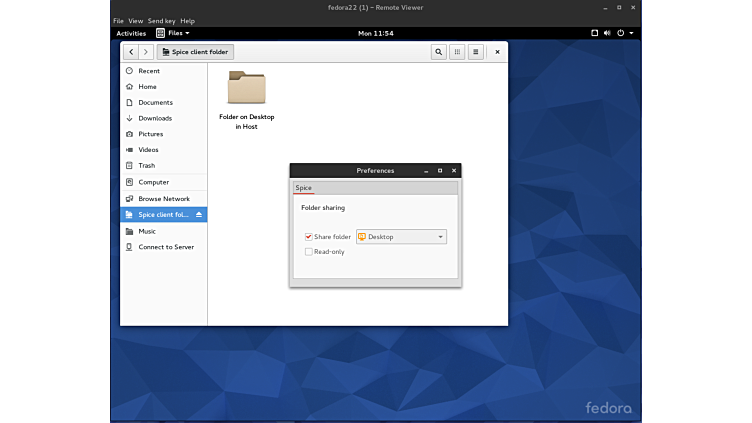Image resolution: width=752 pixels, height=423 pixels.
Task: Go back with the left arrow button
Action: tap(131, 52)
